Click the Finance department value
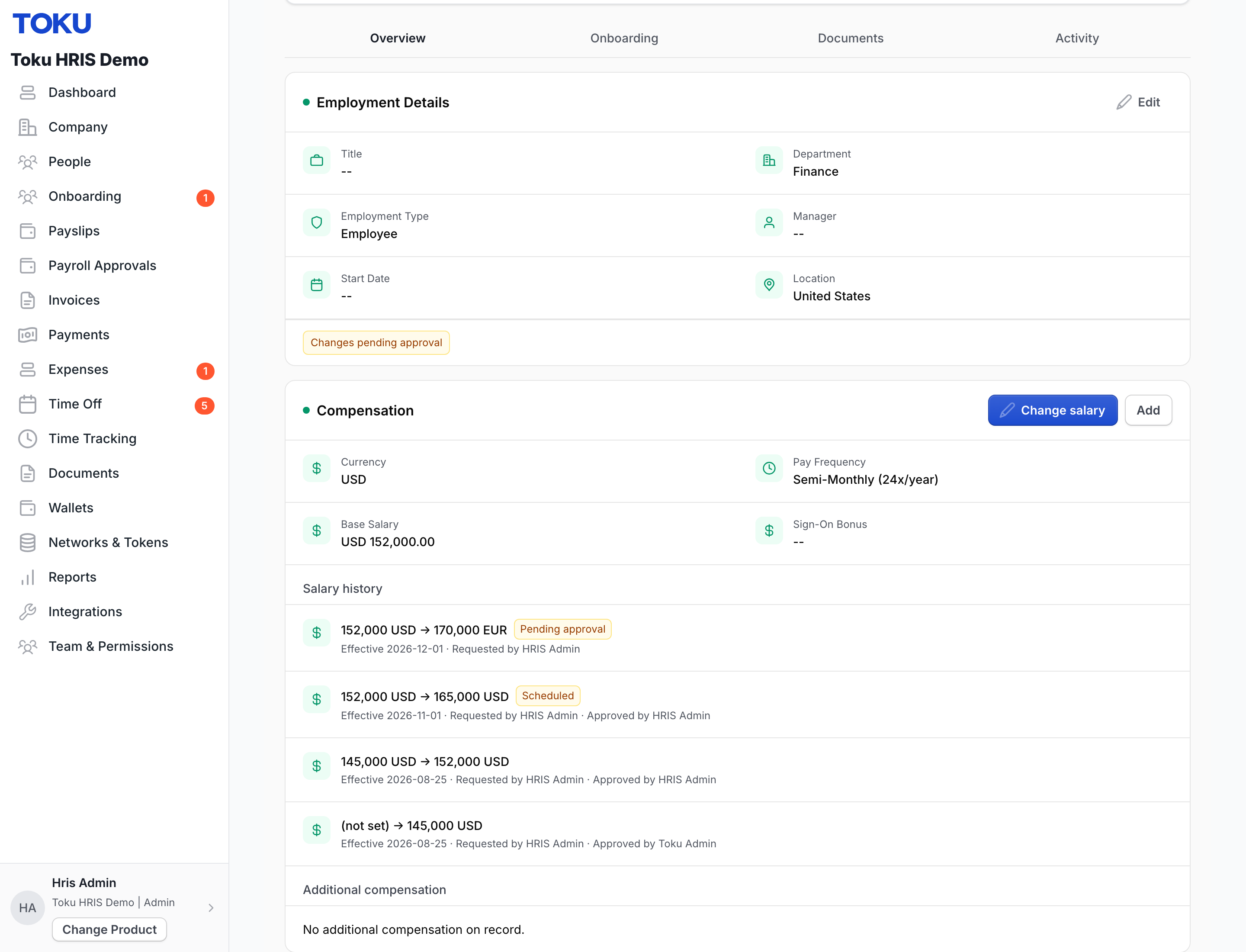 tap(816, 171)
